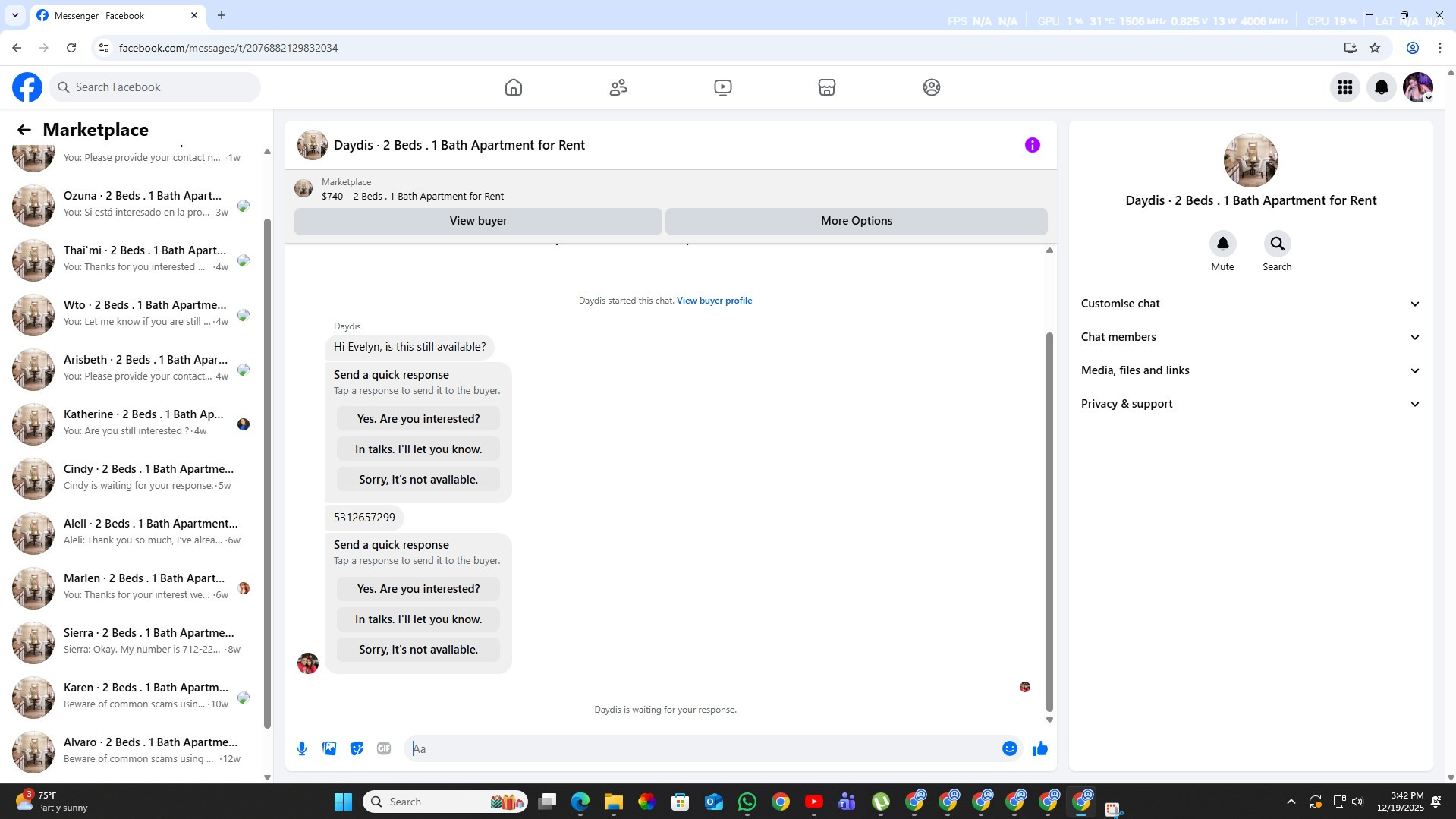
Task: Search in conversation magnifier icon
Action: 1278,244
